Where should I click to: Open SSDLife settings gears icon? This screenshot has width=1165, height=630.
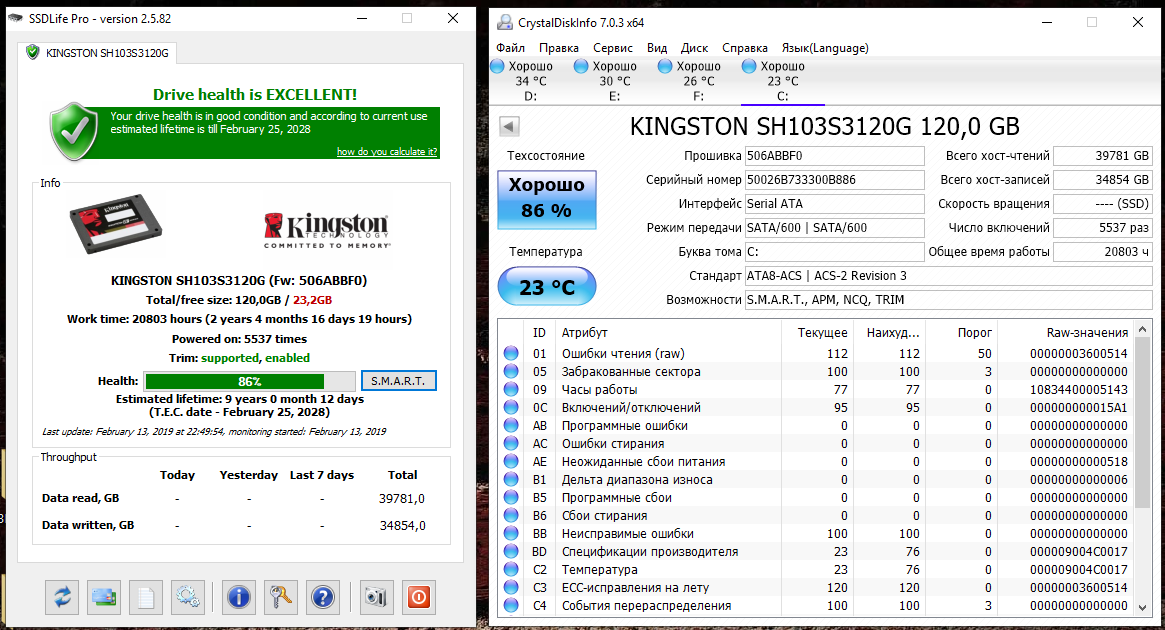[x=188, y=597]
